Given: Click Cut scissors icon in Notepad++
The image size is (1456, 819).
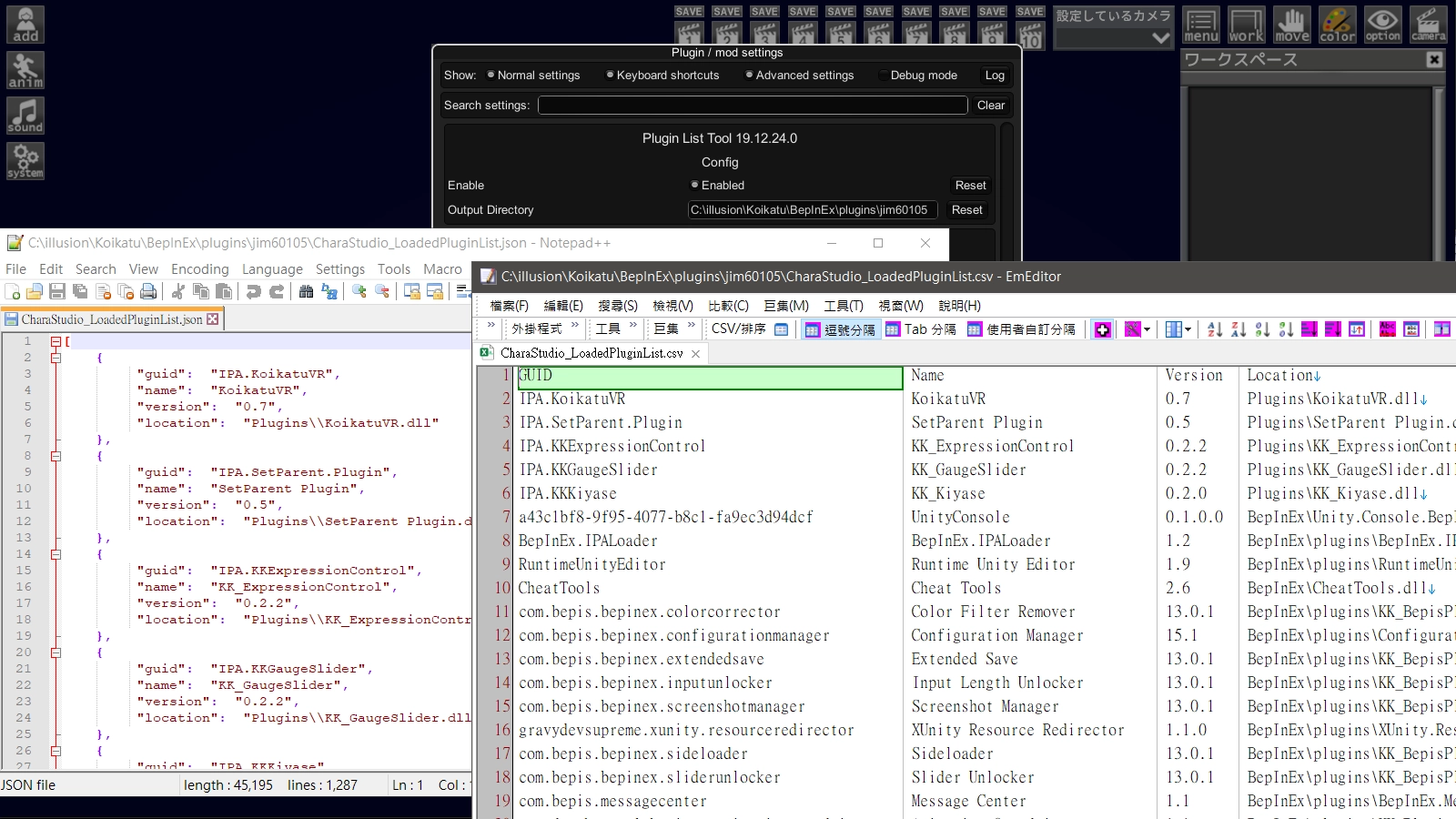Looking at the screenshot, I should coord(178,291).
